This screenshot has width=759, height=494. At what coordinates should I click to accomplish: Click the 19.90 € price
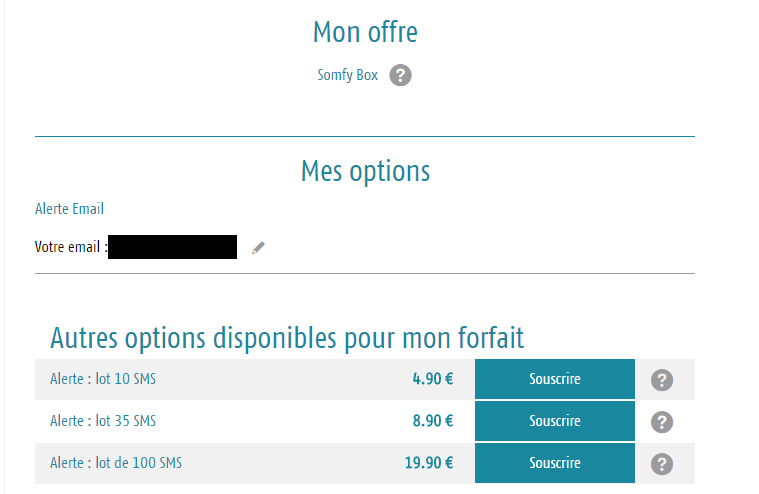click(429, 463)
